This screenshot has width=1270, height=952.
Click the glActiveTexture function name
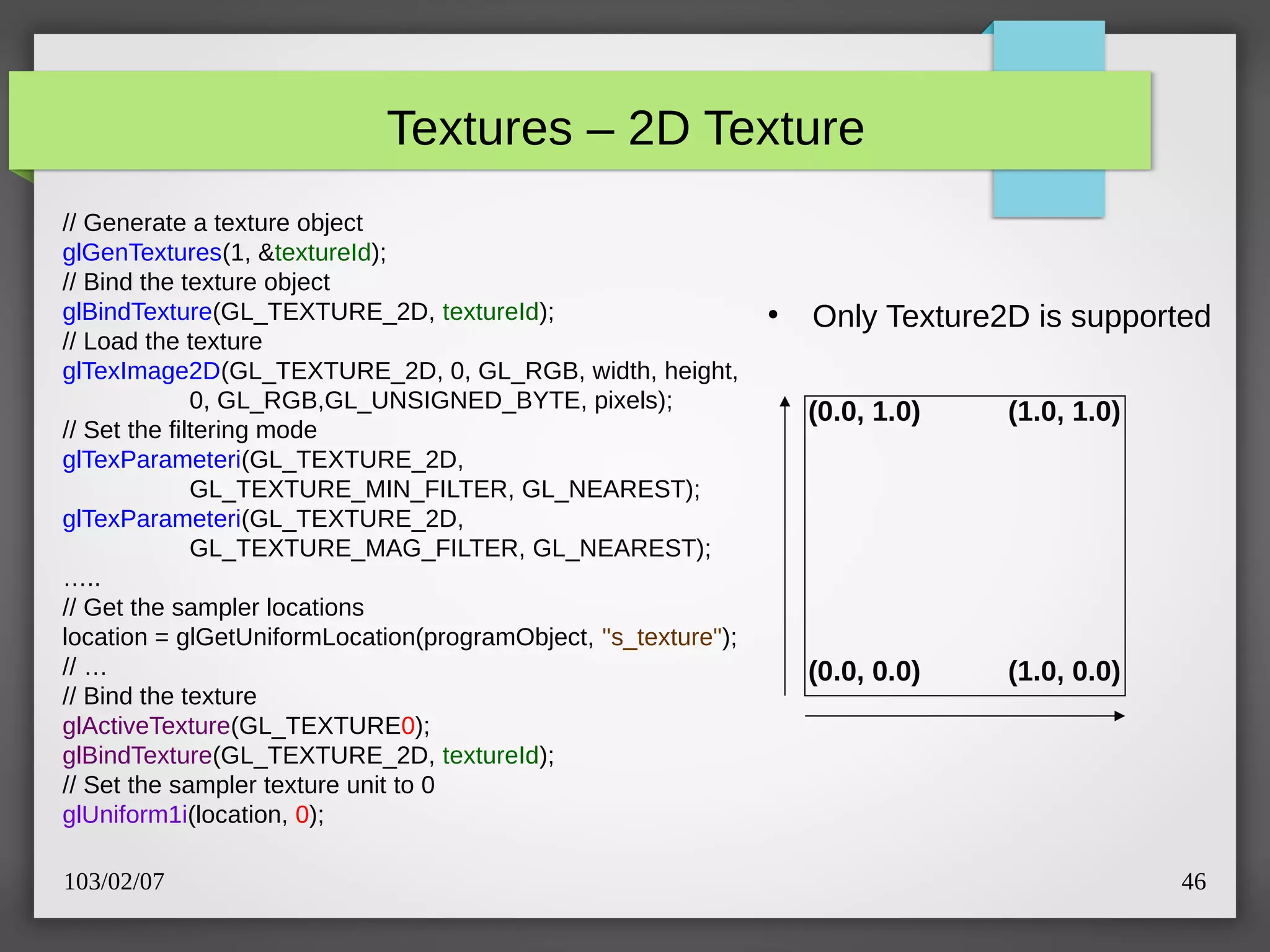pyautogui.click(x=146, y=725)
